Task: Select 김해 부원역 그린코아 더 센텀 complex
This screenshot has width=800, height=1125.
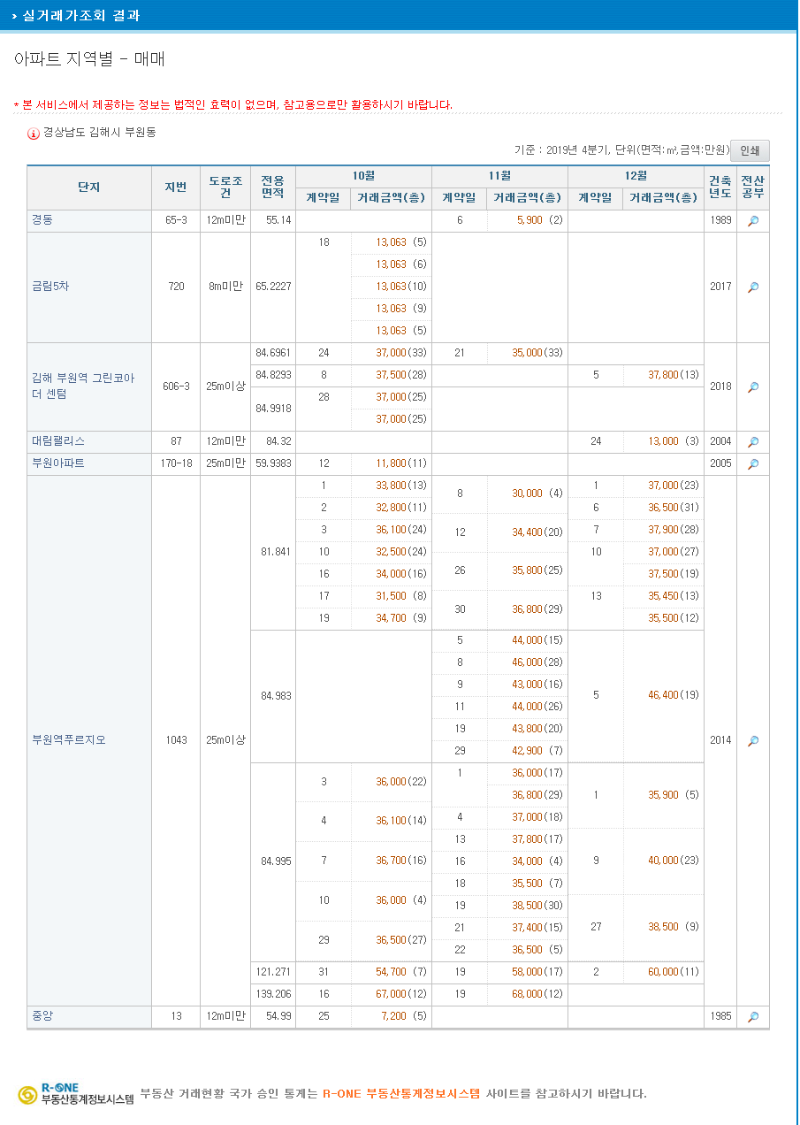Action: 83,385
